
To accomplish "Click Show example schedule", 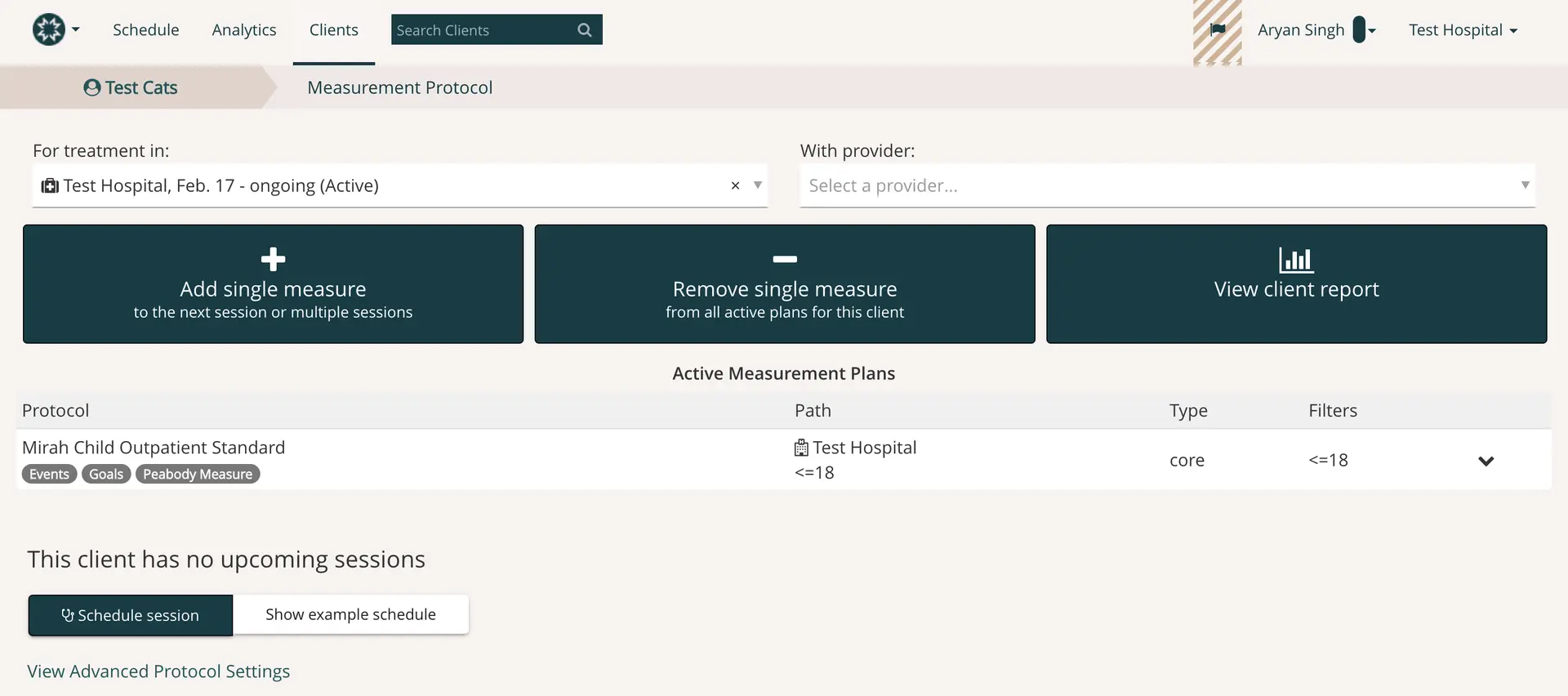I will (351, 614).
